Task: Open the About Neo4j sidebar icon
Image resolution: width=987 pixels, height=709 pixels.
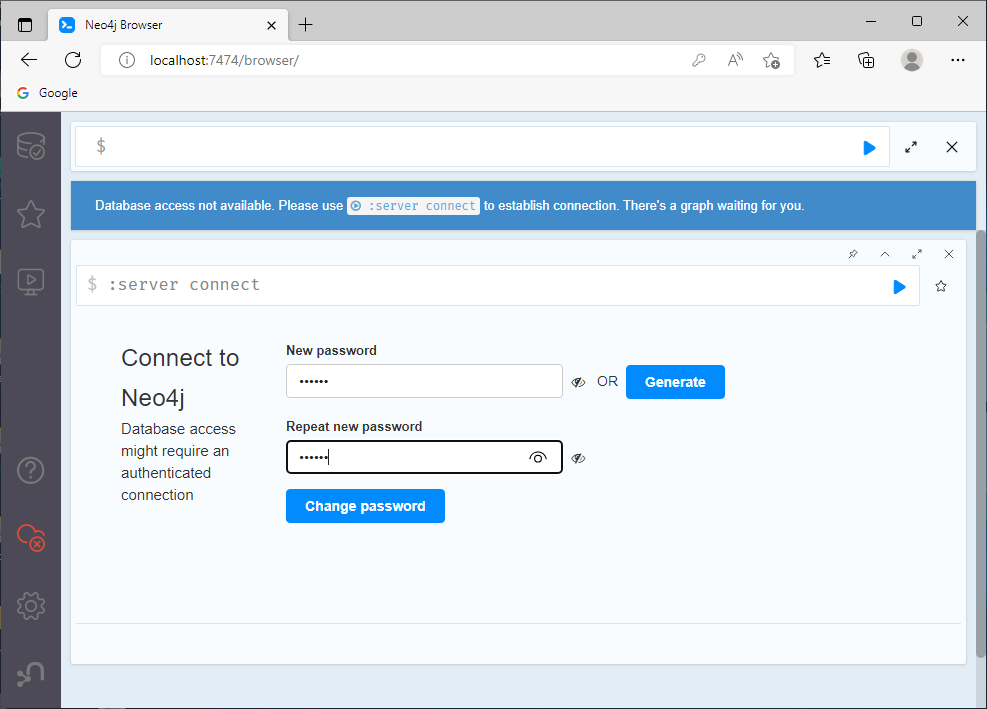Action: point(30,674)
